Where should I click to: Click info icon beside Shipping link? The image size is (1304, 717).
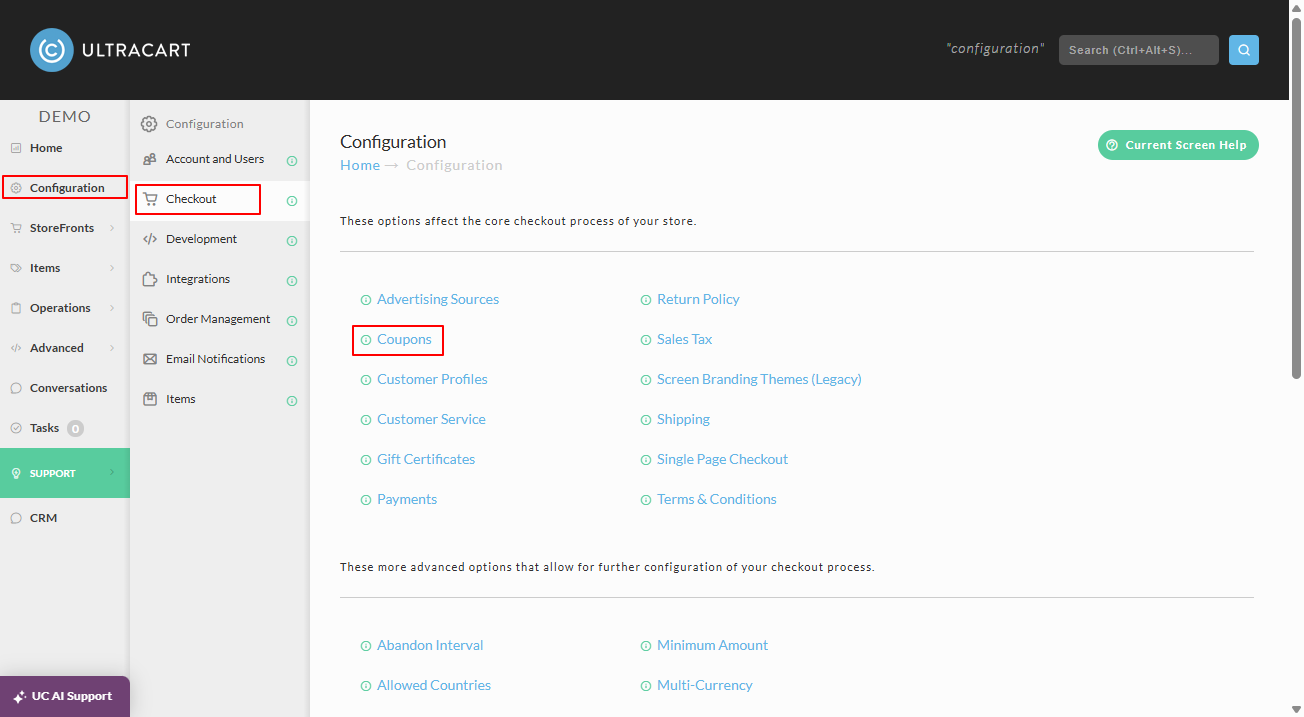tap(646, 420)
